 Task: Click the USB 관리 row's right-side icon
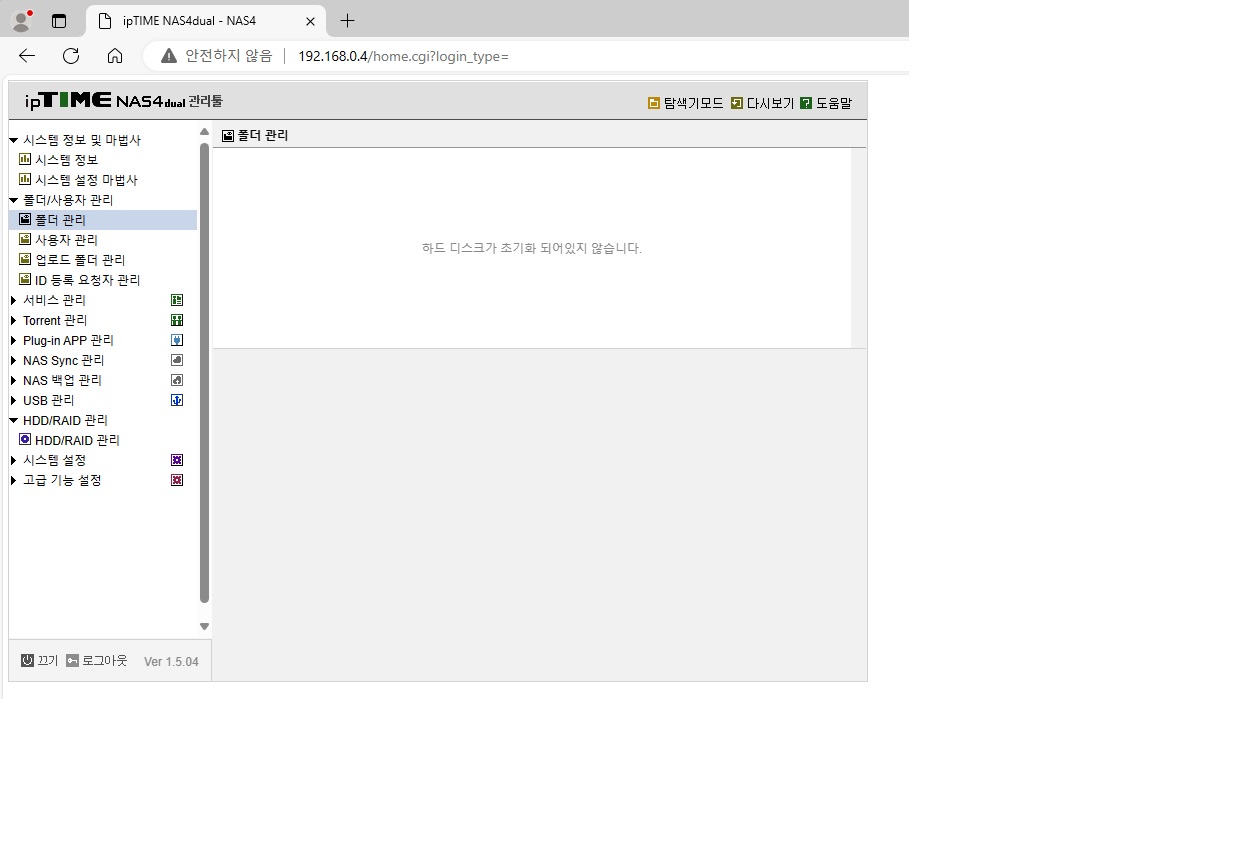[x=177, y=400]
